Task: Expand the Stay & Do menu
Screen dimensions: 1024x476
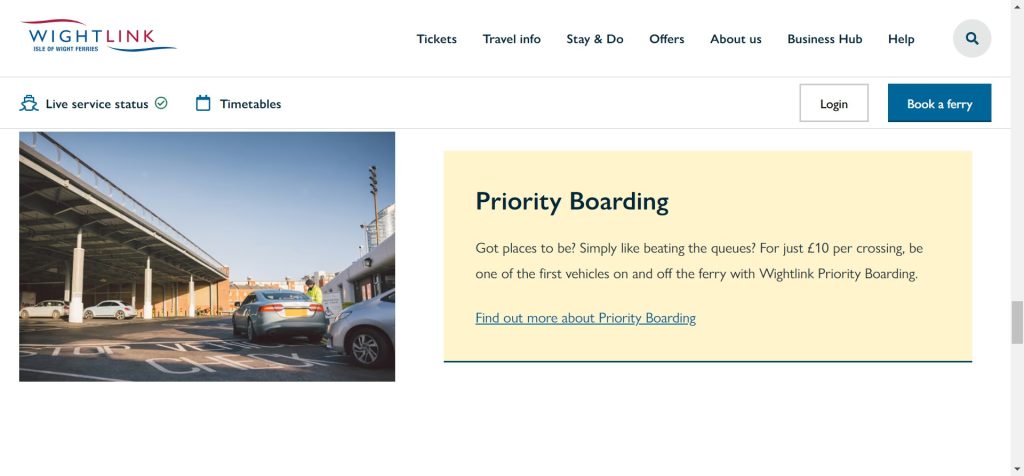Action: pyautogui.click(x=594, y=39)
